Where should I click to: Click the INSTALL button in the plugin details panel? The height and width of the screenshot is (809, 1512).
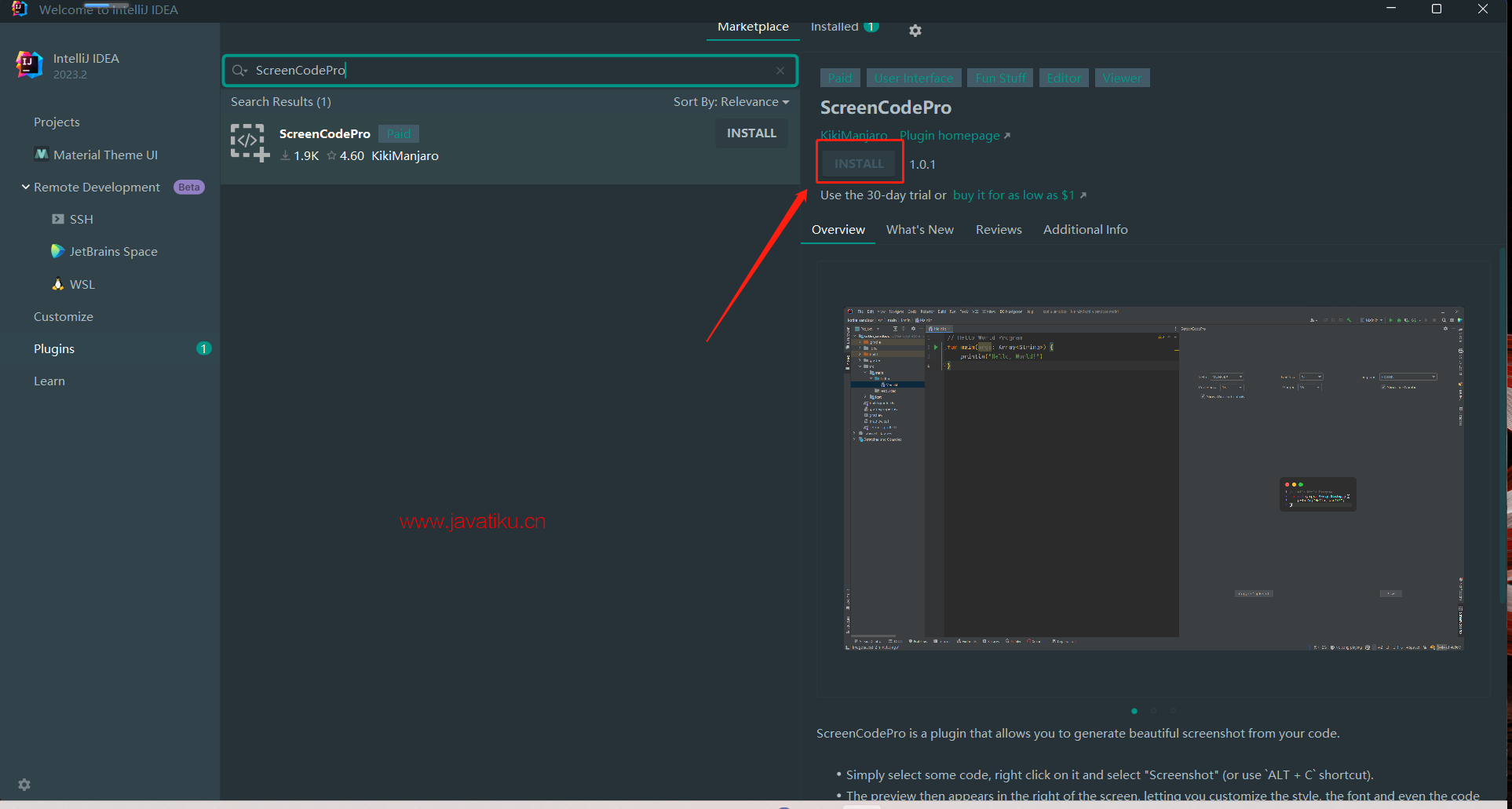pos(859,163)
